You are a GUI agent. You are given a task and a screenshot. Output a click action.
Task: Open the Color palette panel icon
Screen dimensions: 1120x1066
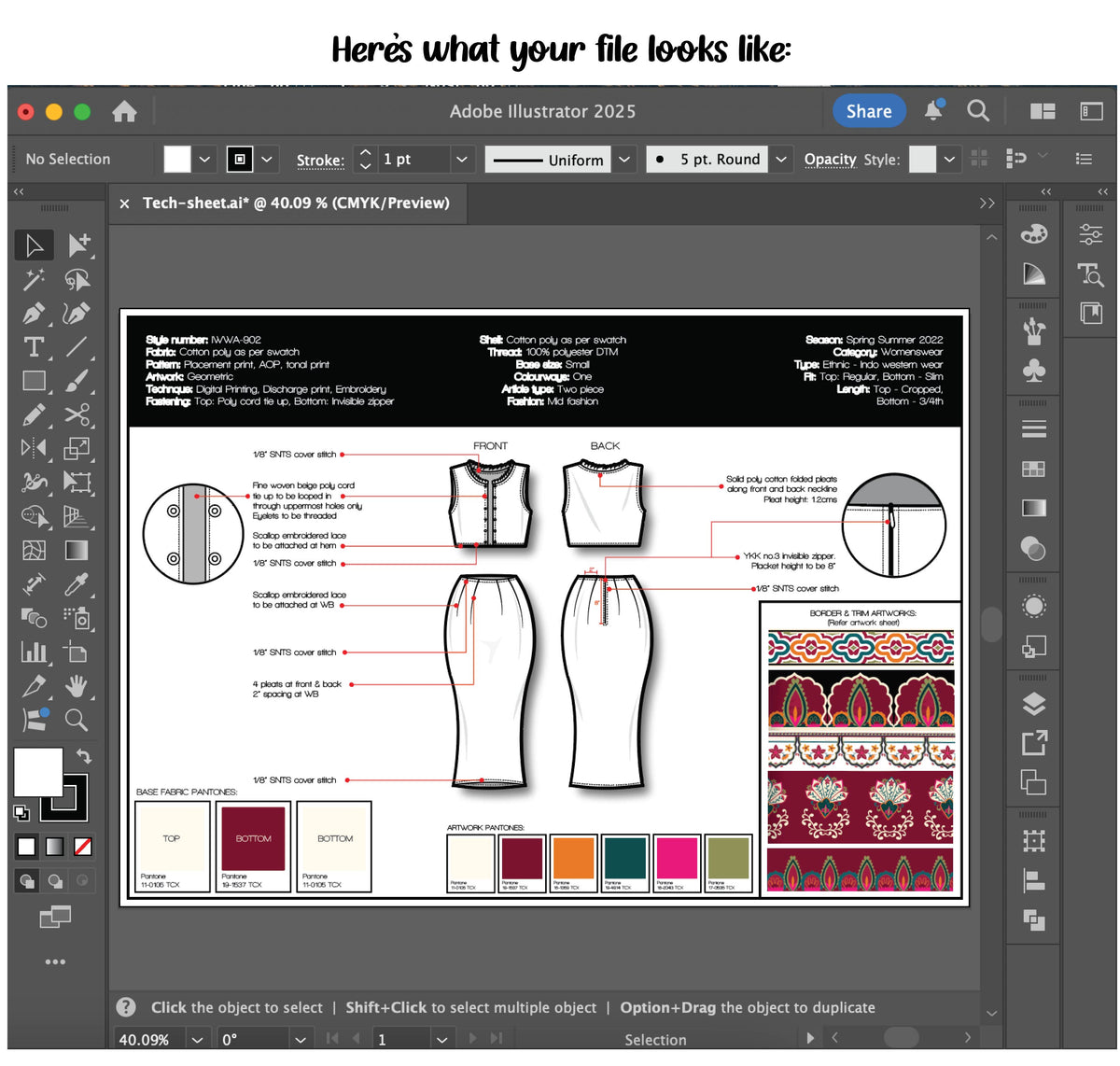coord(1033,234)
